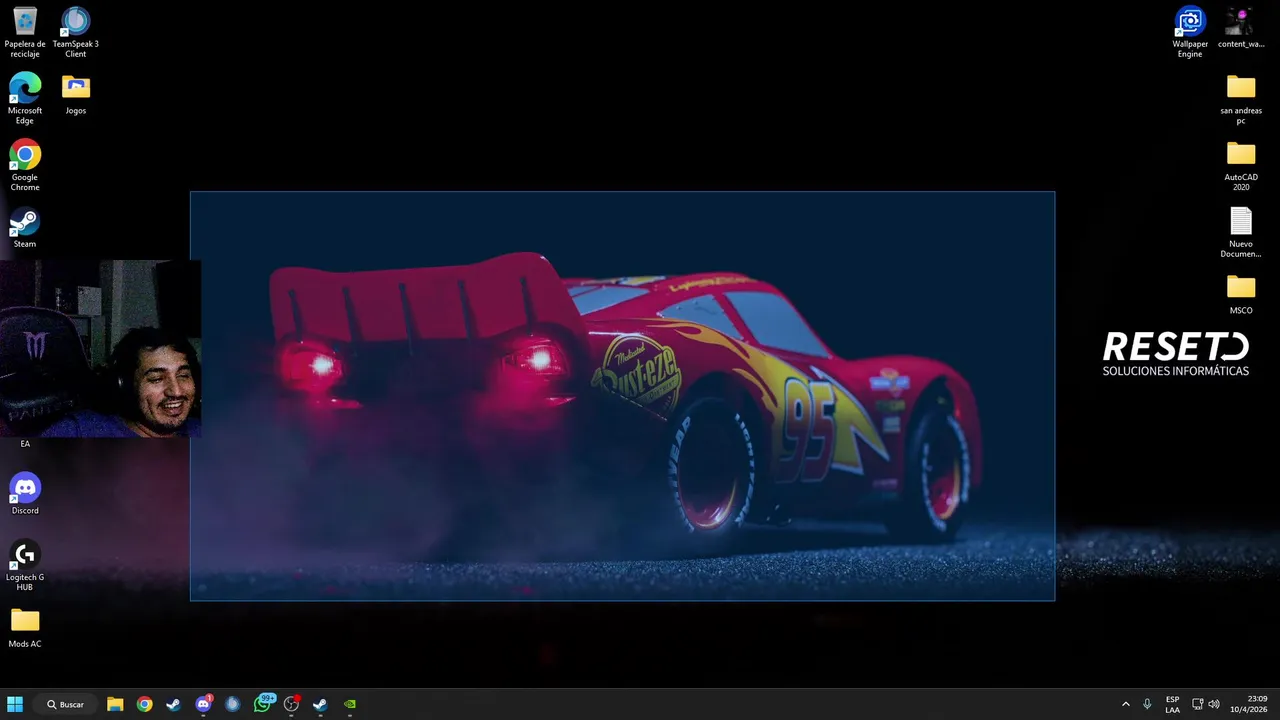Screen dimensions: 1280x720
Task: Select the Nuevo Documen... text file
Action: click(x=1241, y=232)
